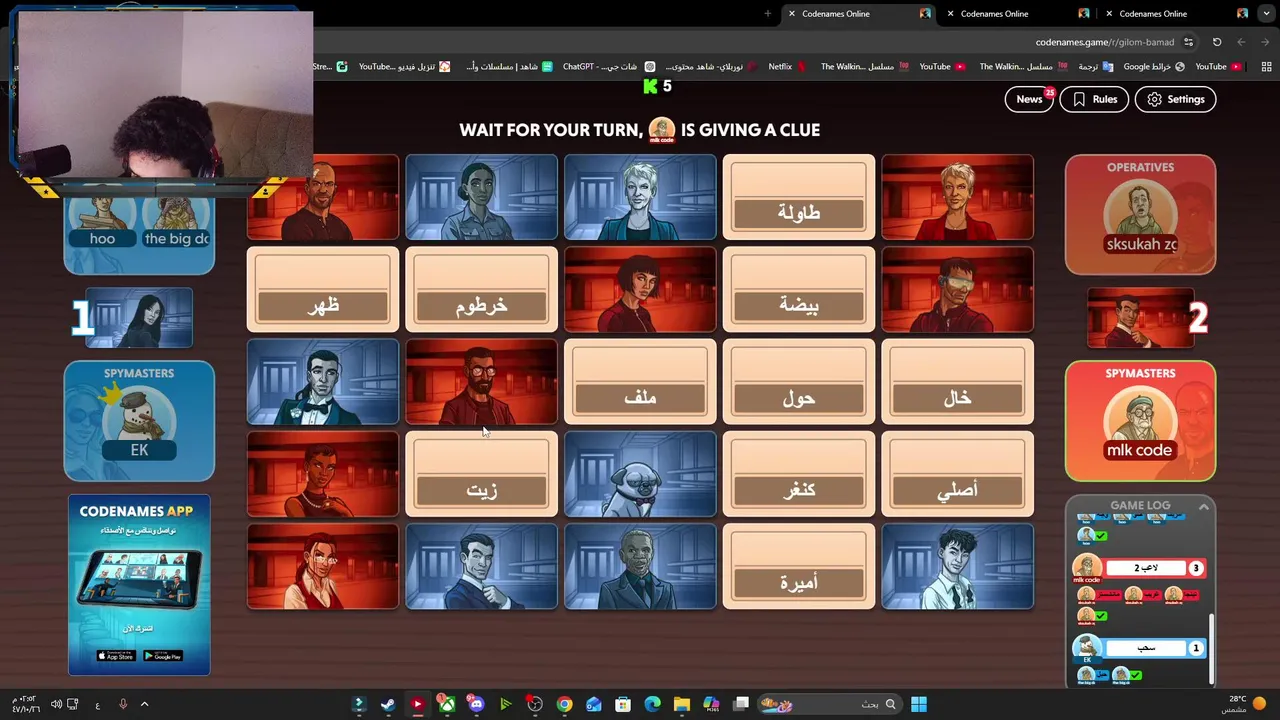Image resolution: width=1280 pixels, height=720 pixels.
Task: Tap the card labeled زيت
Action: 481,474
